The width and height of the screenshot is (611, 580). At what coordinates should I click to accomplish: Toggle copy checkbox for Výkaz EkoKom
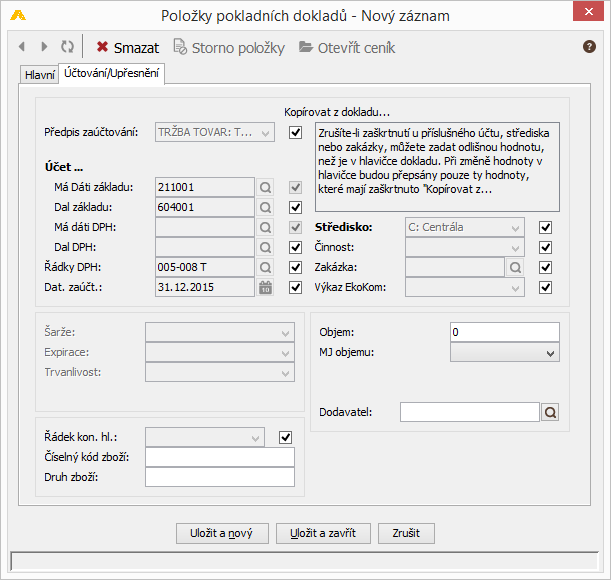(546, 288)
